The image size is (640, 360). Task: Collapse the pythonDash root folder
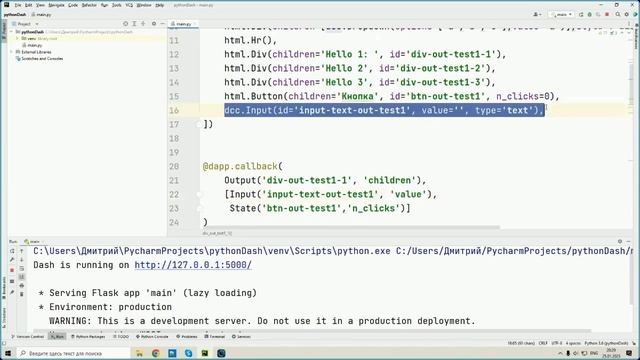(12, 32)
